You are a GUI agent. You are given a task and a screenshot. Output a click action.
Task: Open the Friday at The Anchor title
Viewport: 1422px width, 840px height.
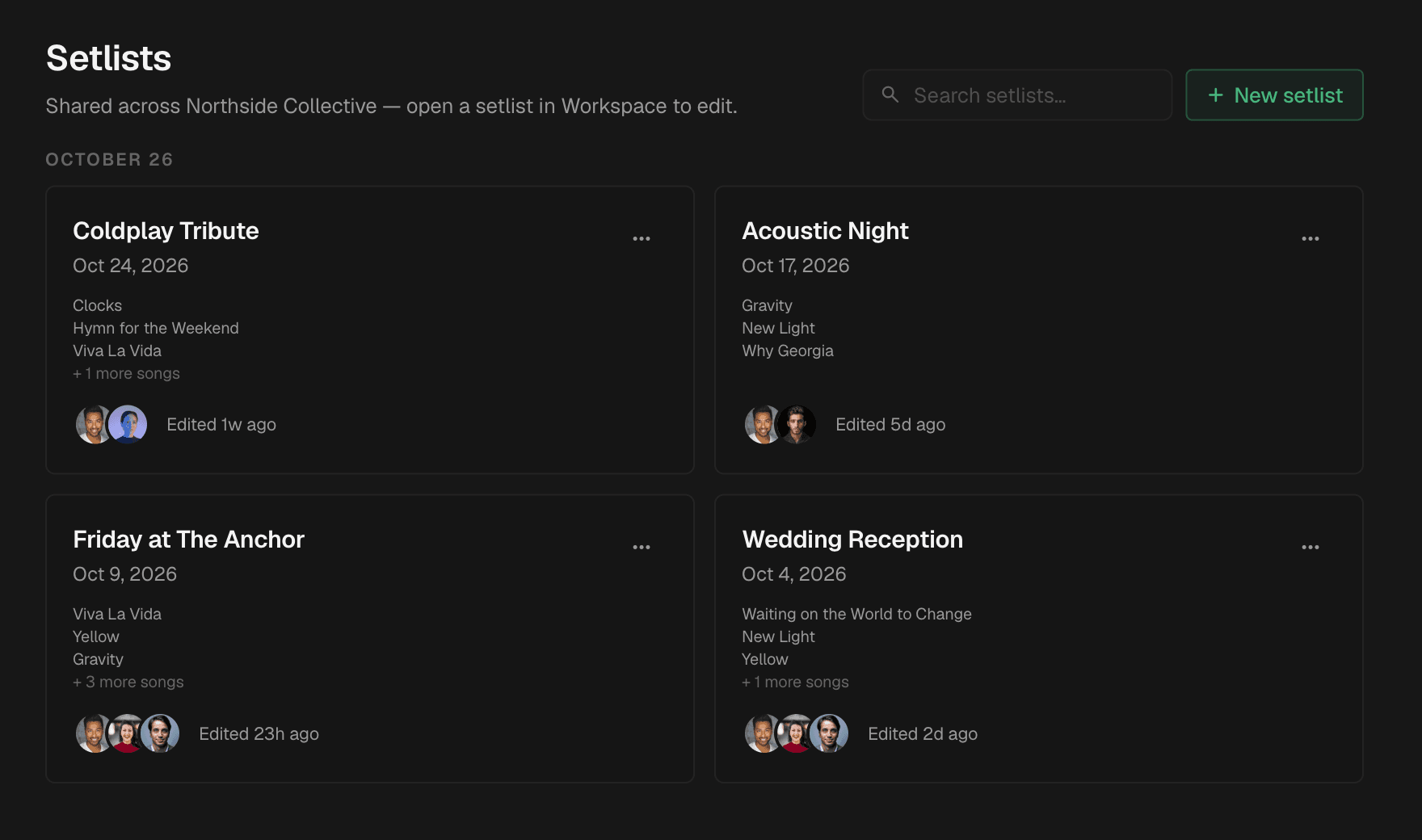coord(188,540)
